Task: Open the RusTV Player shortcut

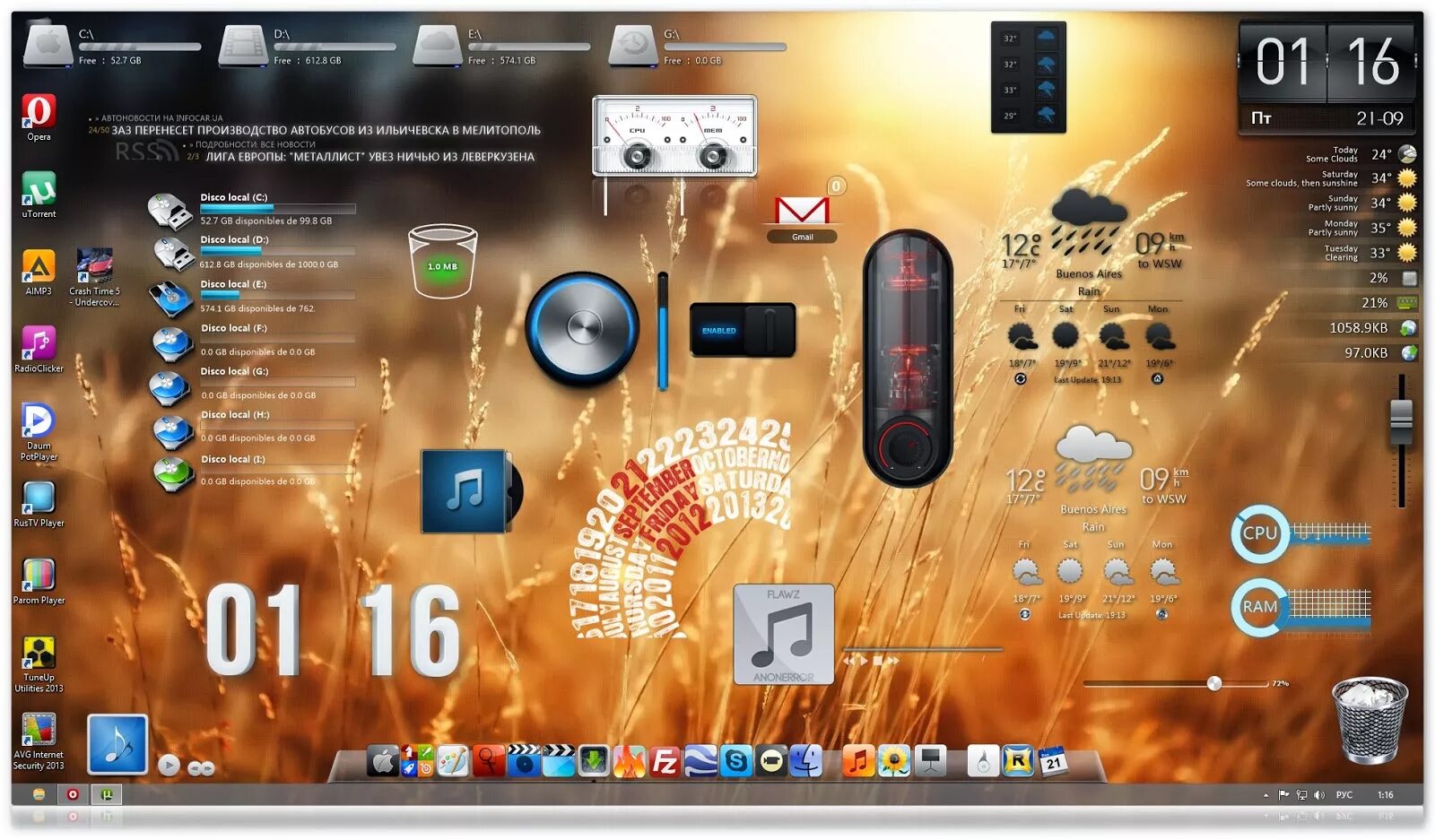Action: coord(39,504)
